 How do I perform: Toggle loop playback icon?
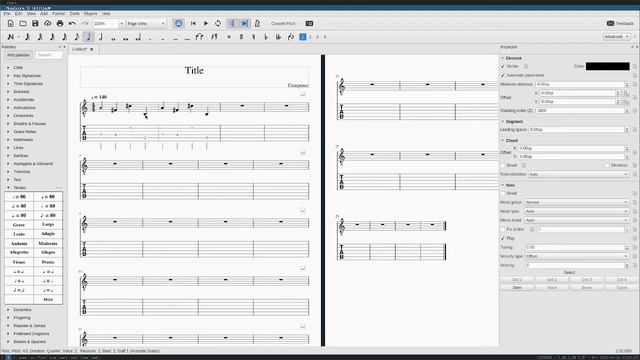click(x=218, y=24)
